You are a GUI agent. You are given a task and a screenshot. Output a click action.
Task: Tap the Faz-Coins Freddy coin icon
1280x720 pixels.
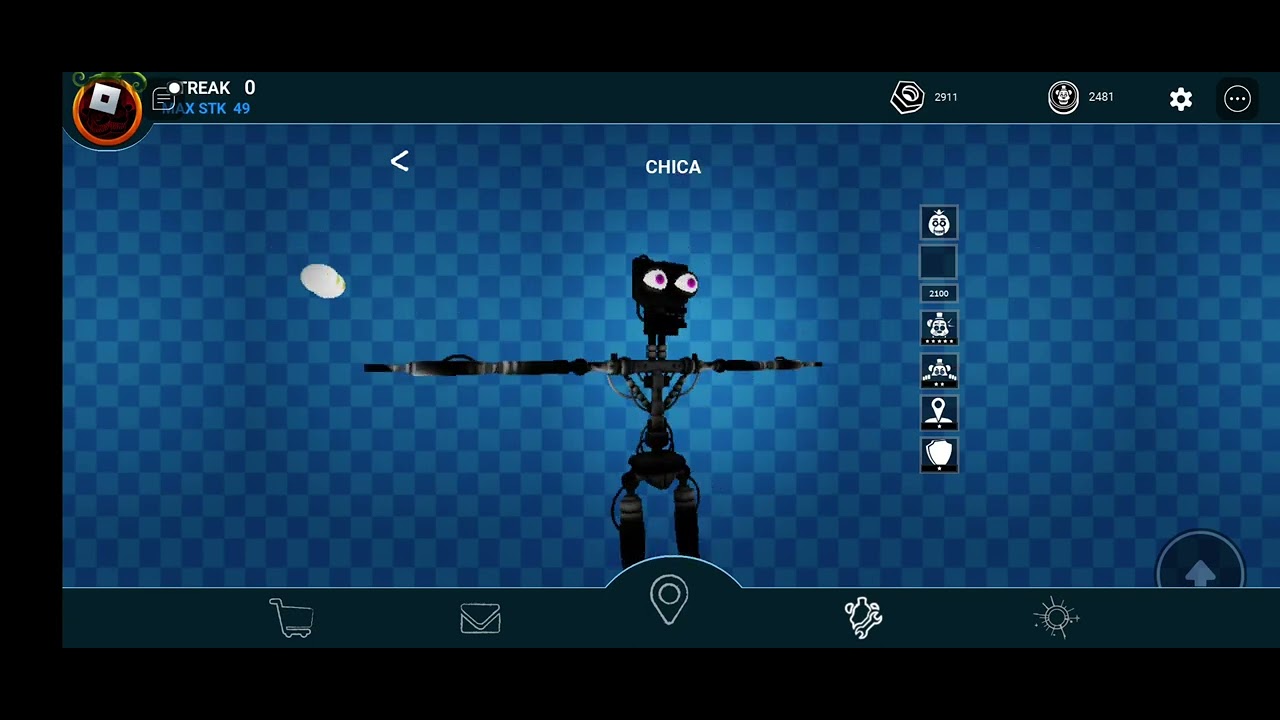[x=1063, y=97]
